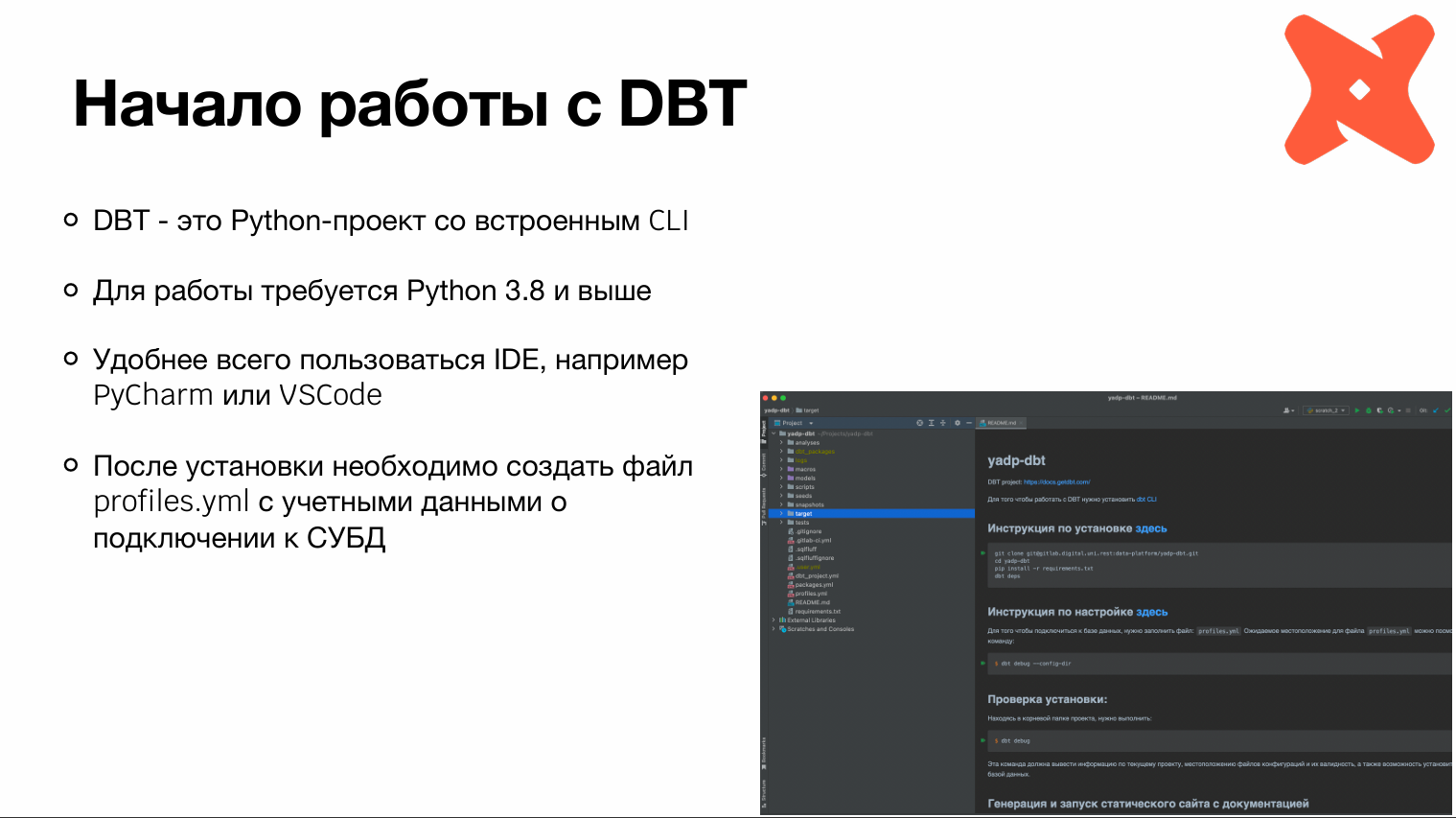Run the git clone code block from gutter
1456x818 pixels.
[x=982, y=553]
